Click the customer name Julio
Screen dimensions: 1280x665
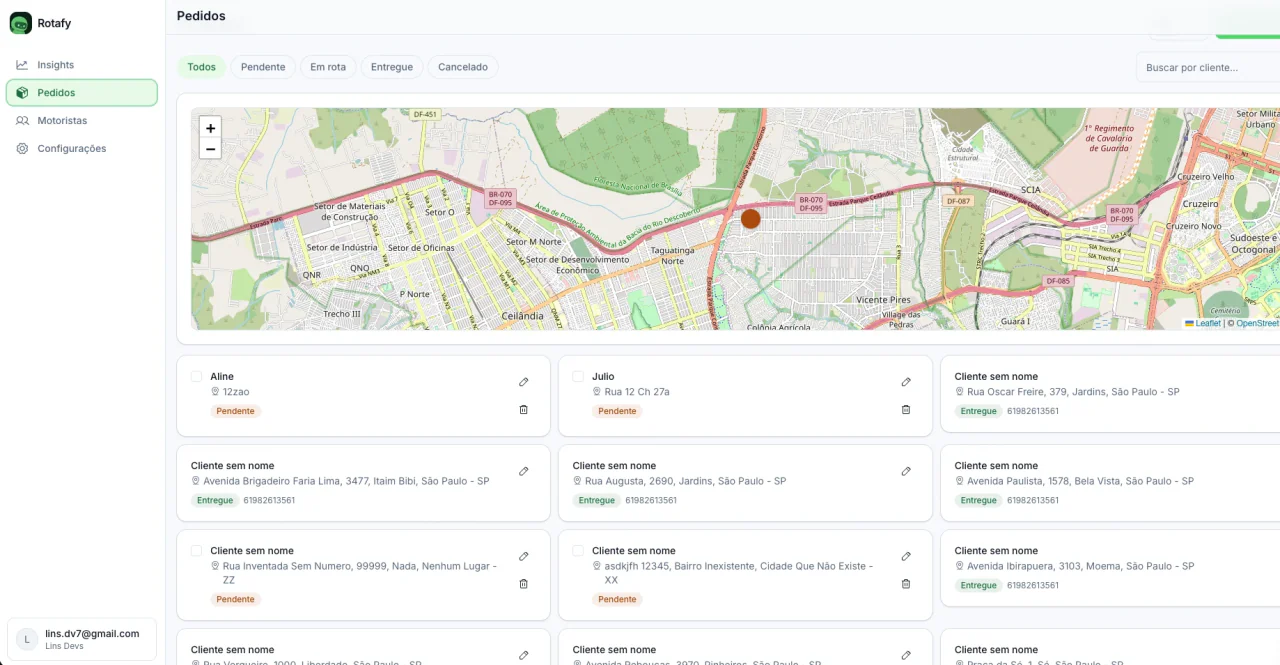pyautogui.click(x=603, y=377)
